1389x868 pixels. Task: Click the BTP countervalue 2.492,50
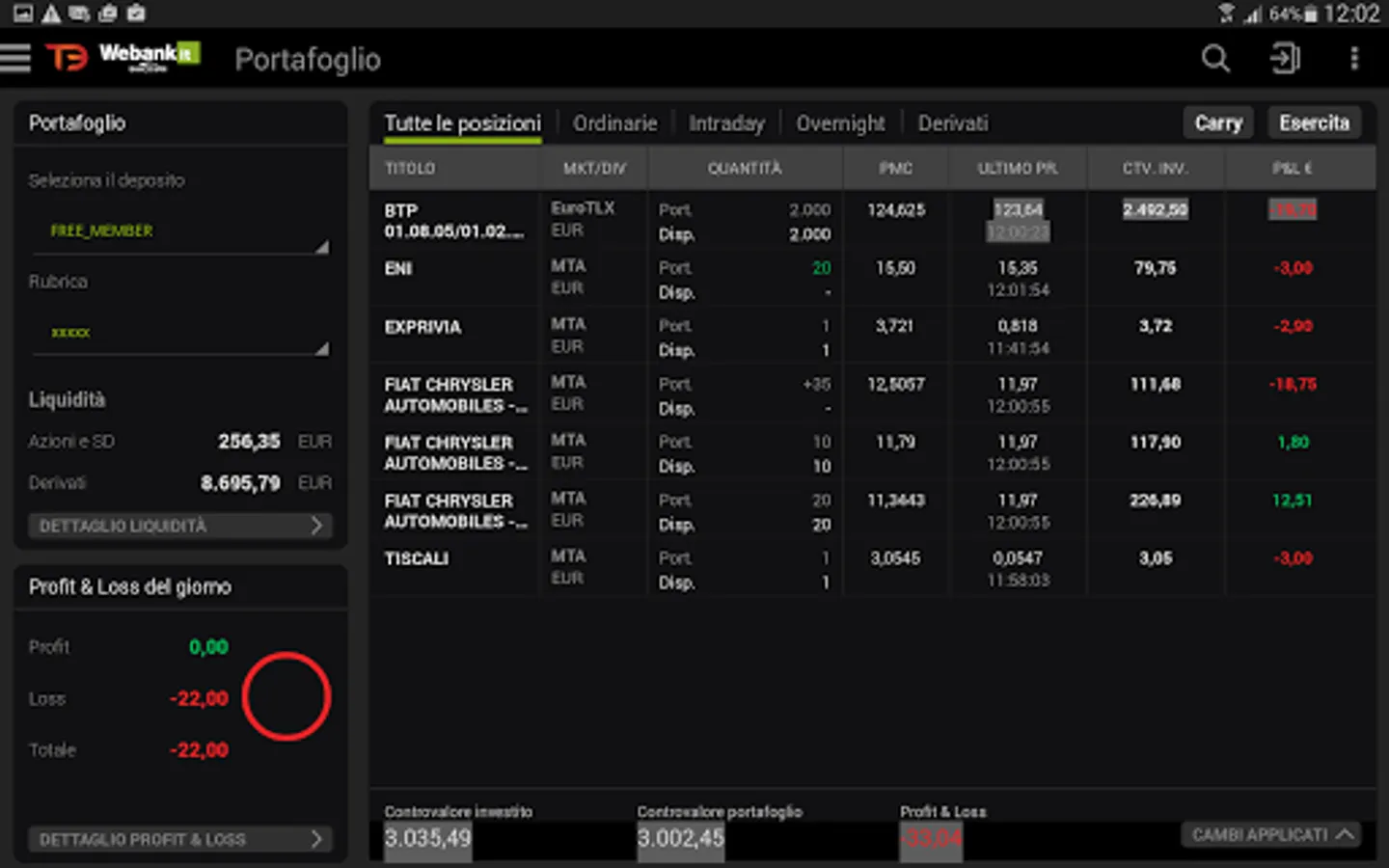(1155, 209)
